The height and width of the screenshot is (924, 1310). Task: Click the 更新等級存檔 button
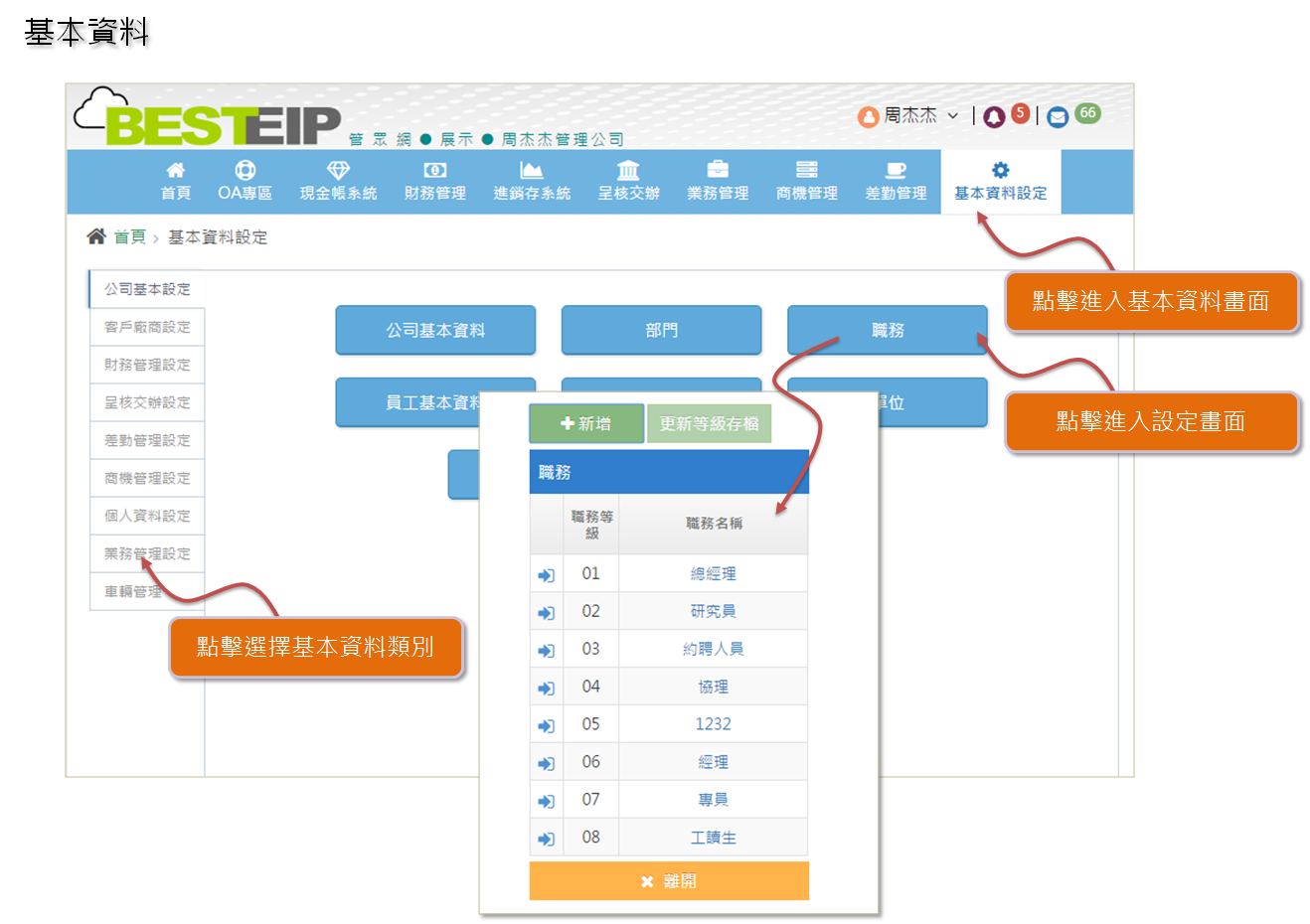click(x=709, y=423)
